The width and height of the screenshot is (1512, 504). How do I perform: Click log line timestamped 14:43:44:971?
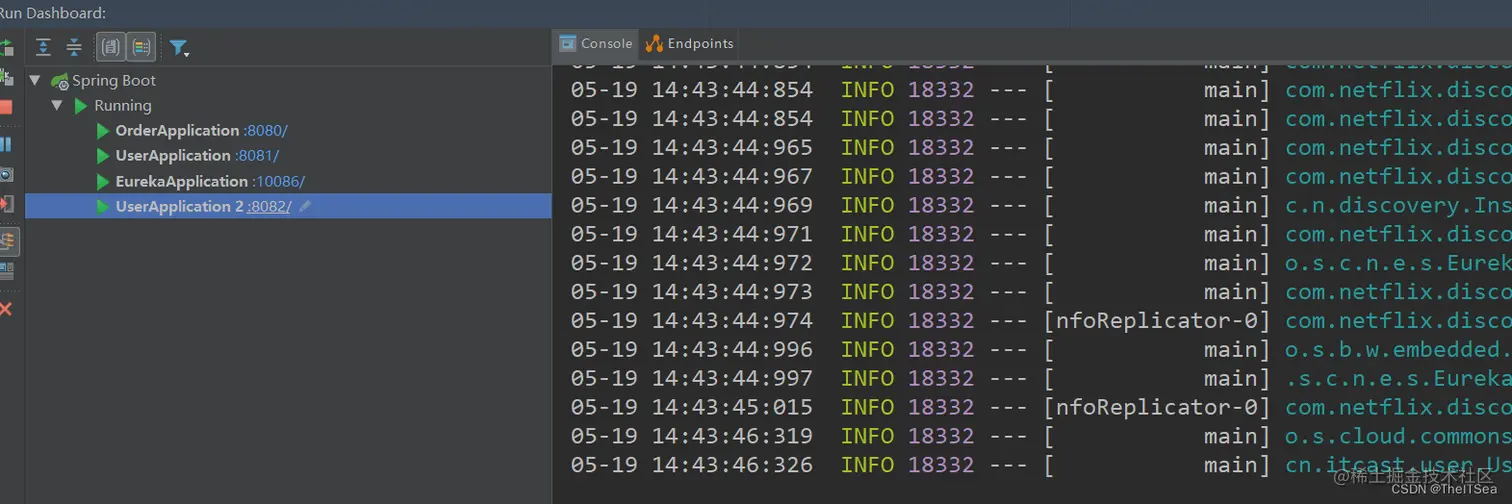point(1041,234)
